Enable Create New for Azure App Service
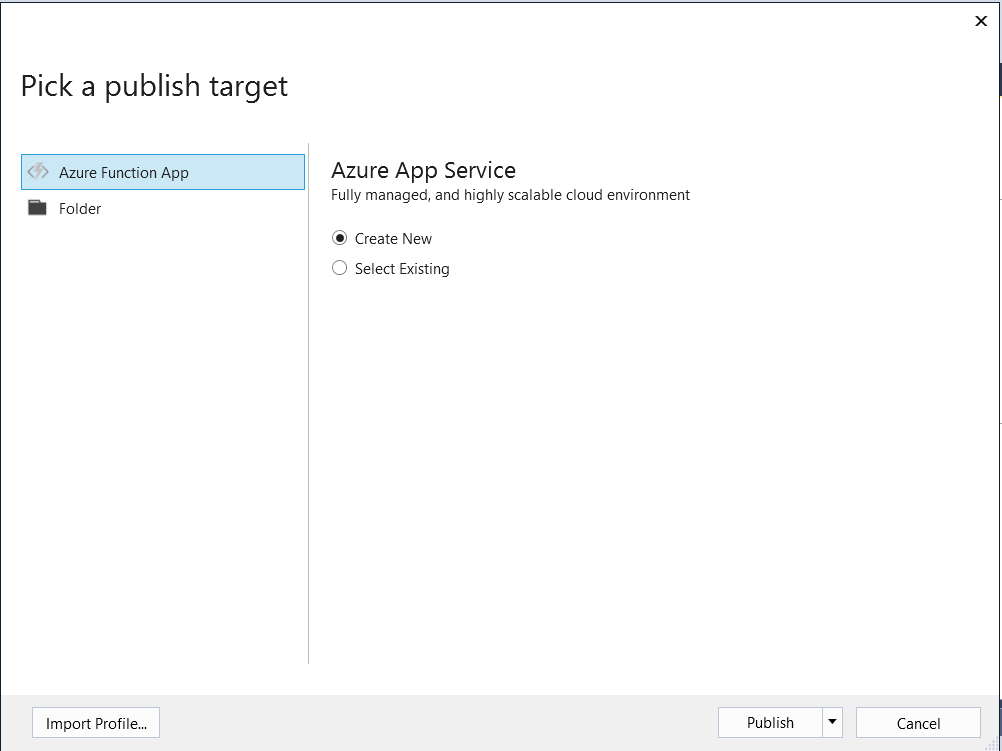 click(339, 238)
